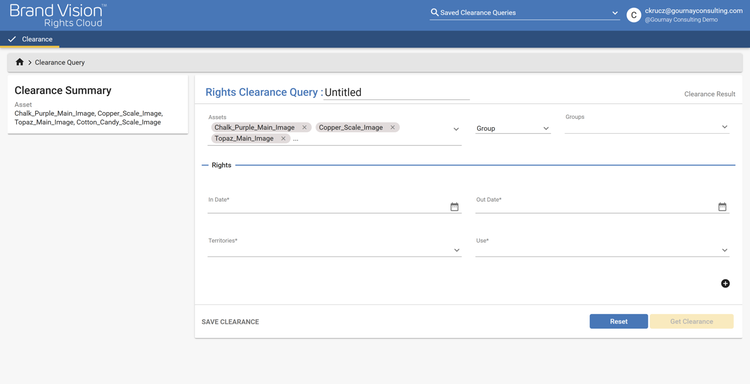Click the Clearance Result tab
The image size is (750, 384).
click(x=710, y=94)
